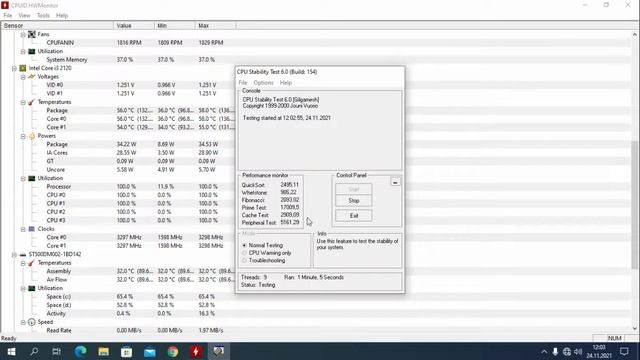Open the View menu in HWMonitor

[x=24, y=16]
